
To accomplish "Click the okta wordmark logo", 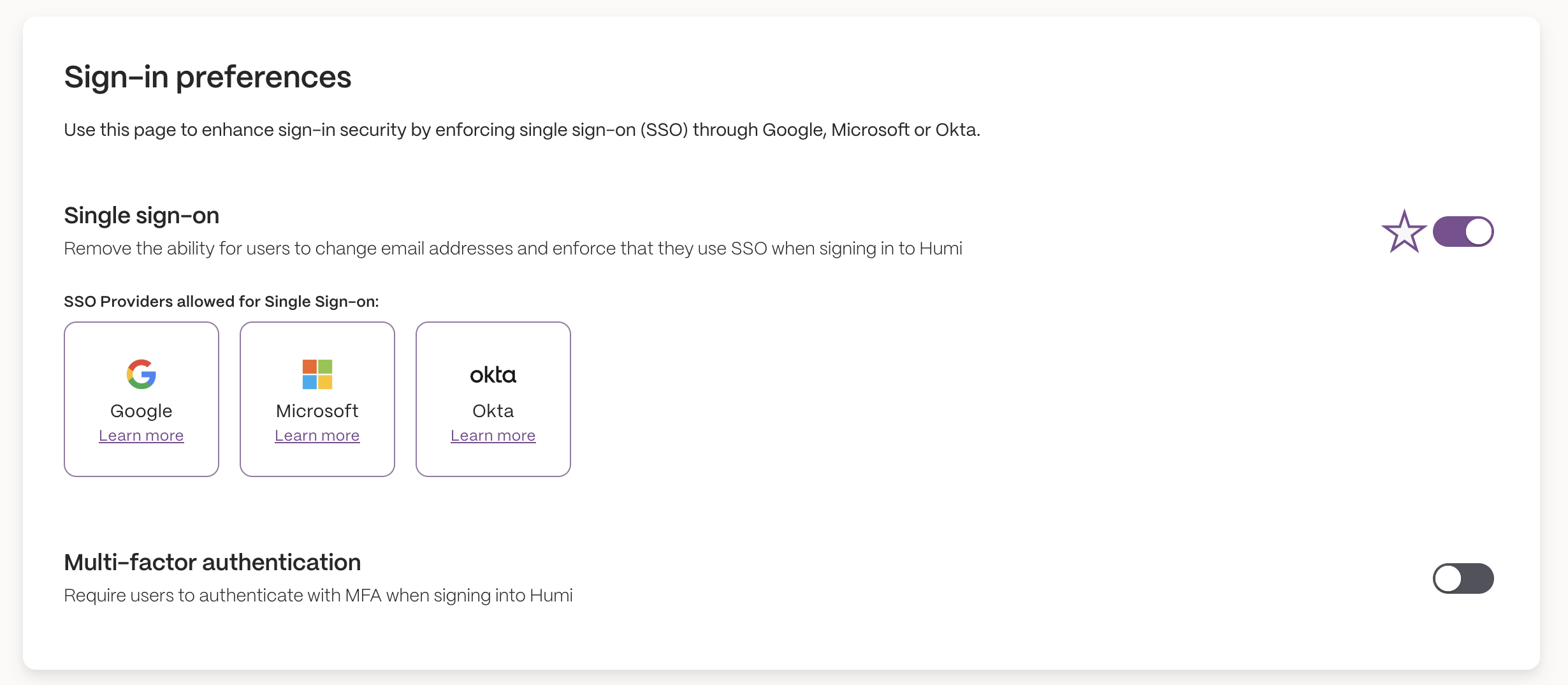I will pyautogui.click(x=493, y=374).
